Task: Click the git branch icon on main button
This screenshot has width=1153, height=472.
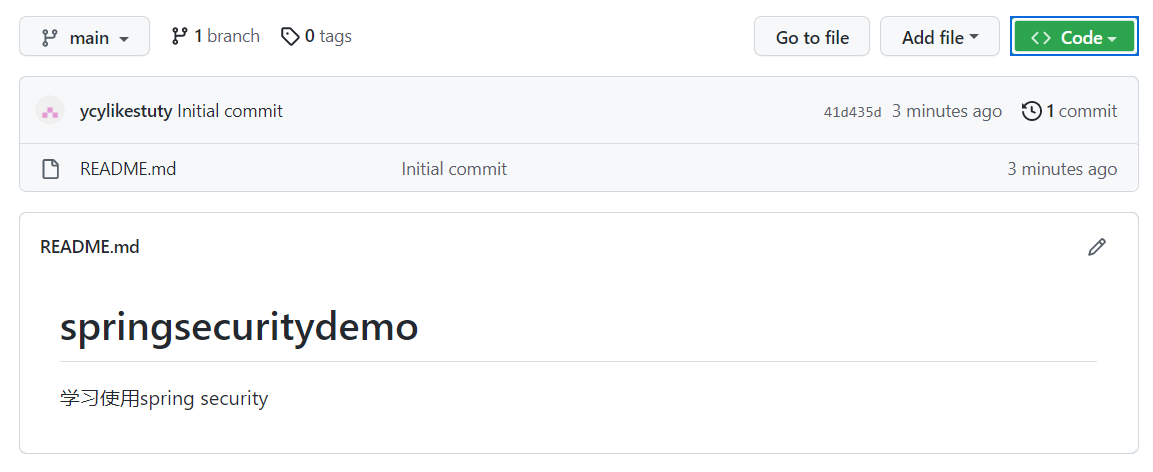Action: point(49,37)
